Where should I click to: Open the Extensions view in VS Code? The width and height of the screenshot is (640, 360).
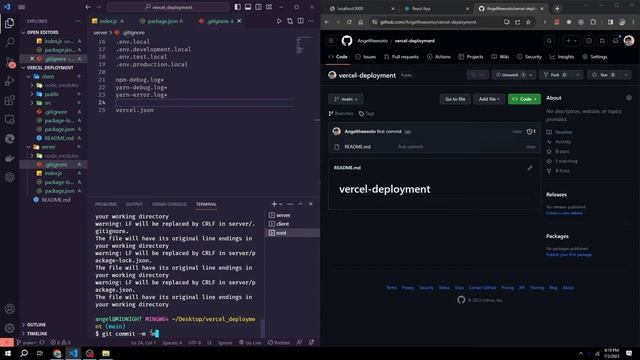[9, 100]
